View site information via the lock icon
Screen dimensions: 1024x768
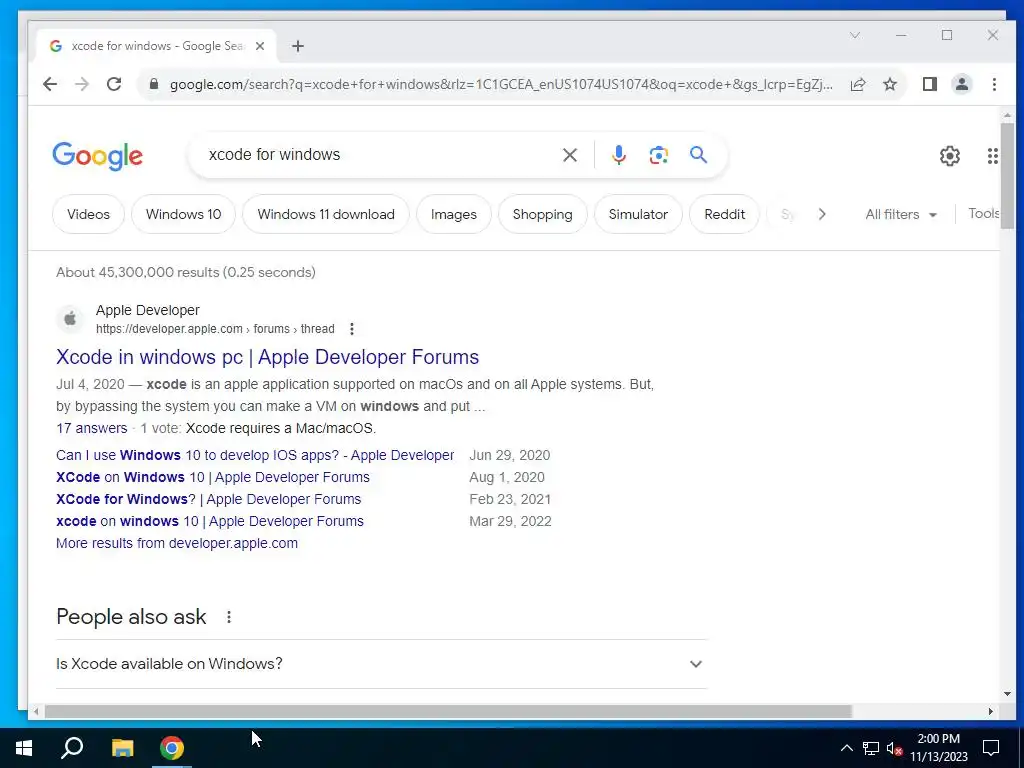click(154, 84)
